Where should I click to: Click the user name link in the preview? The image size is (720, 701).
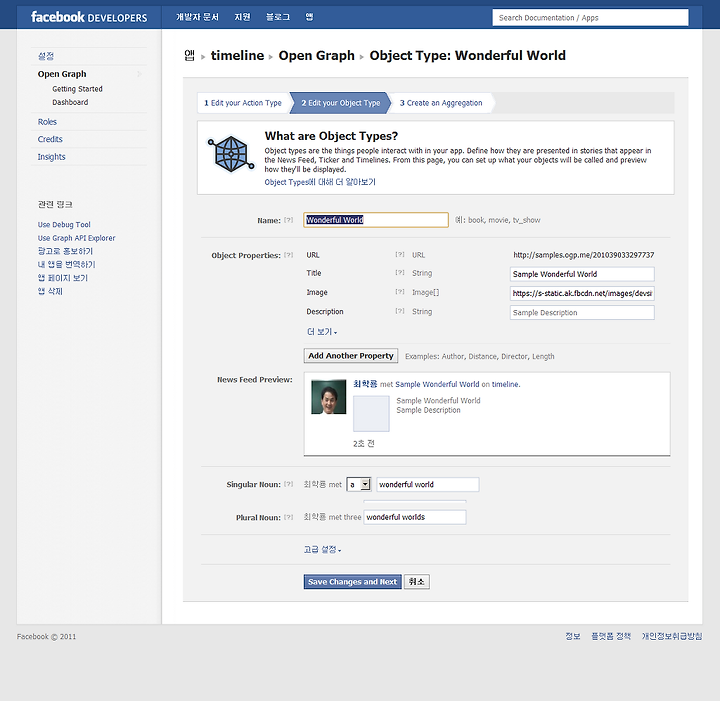[365, 384]
